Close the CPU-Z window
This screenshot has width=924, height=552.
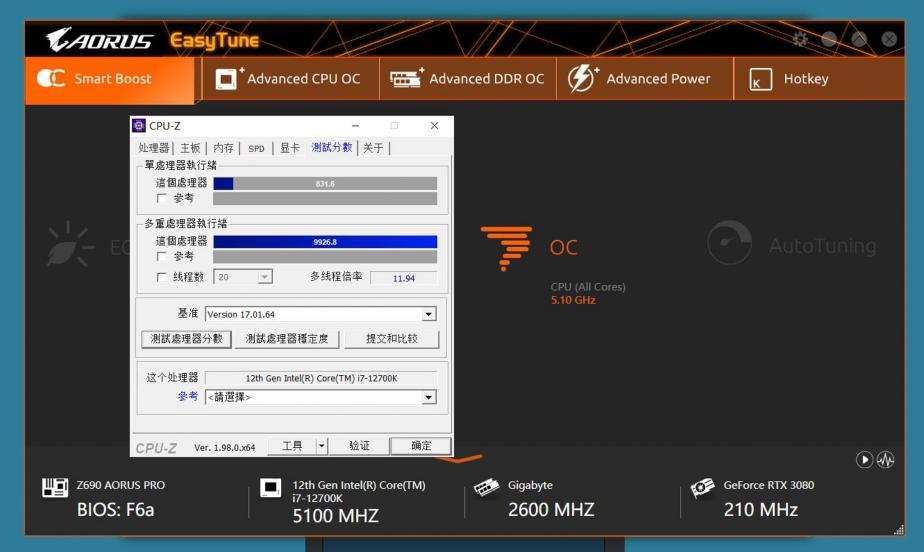[434, 125]
